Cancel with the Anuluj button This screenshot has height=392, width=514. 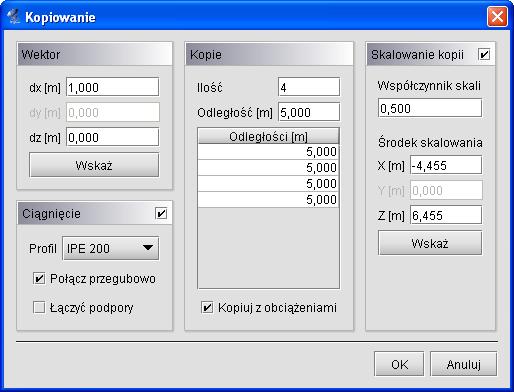[x=463, y=364]
